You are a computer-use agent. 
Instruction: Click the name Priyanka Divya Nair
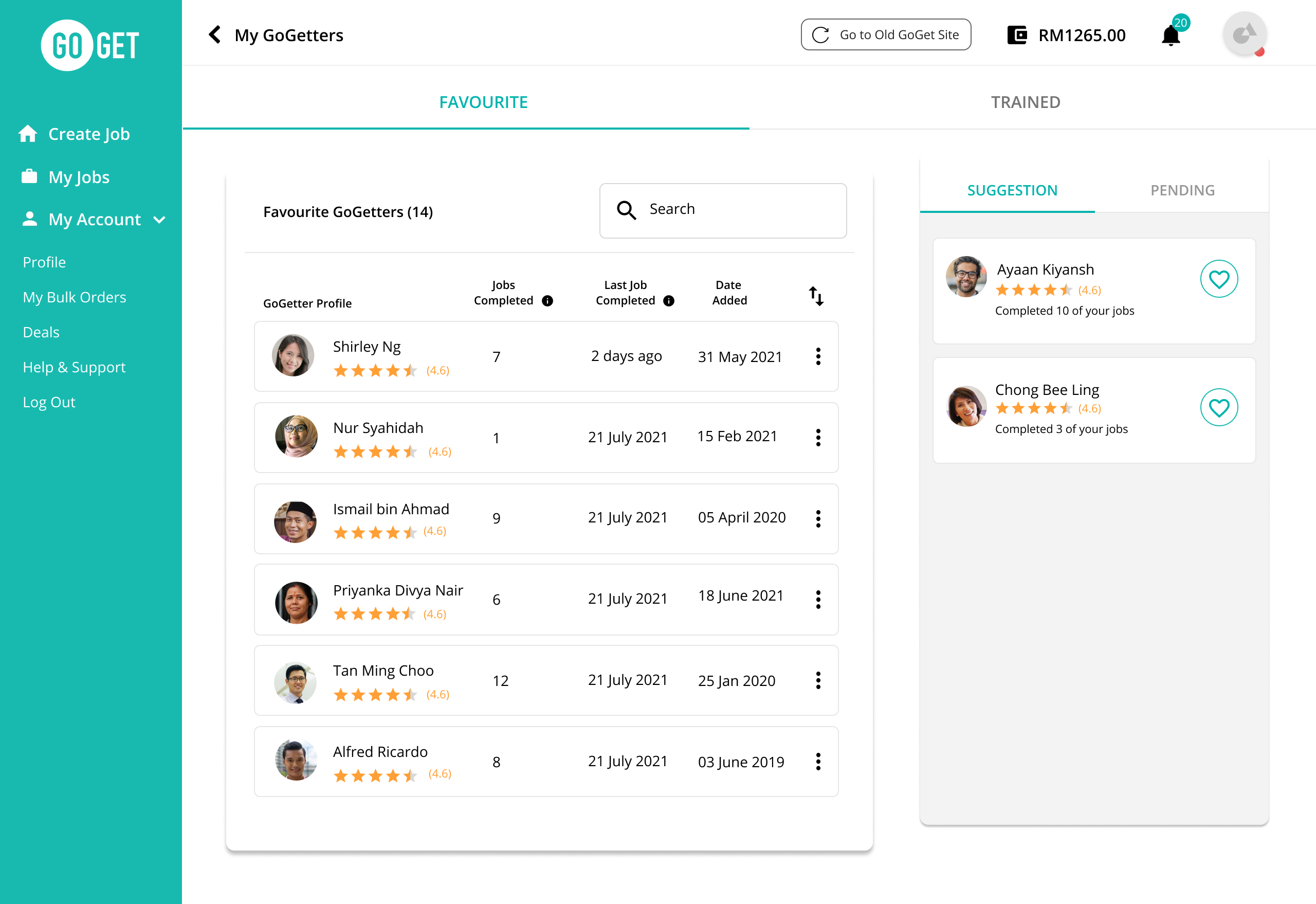coord(398,590)
